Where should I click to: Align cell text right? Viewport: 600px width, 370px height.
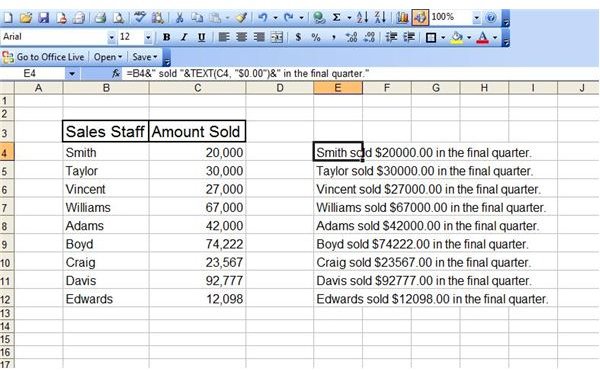coord(259,37)
